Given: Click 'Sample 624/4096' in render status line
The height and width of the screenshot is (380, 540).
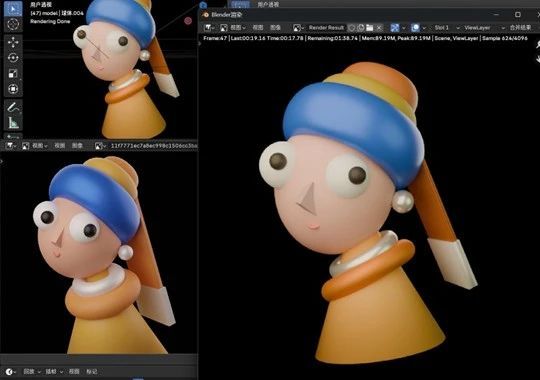Looking at the screenshot, I should click(x=505, y=38).
